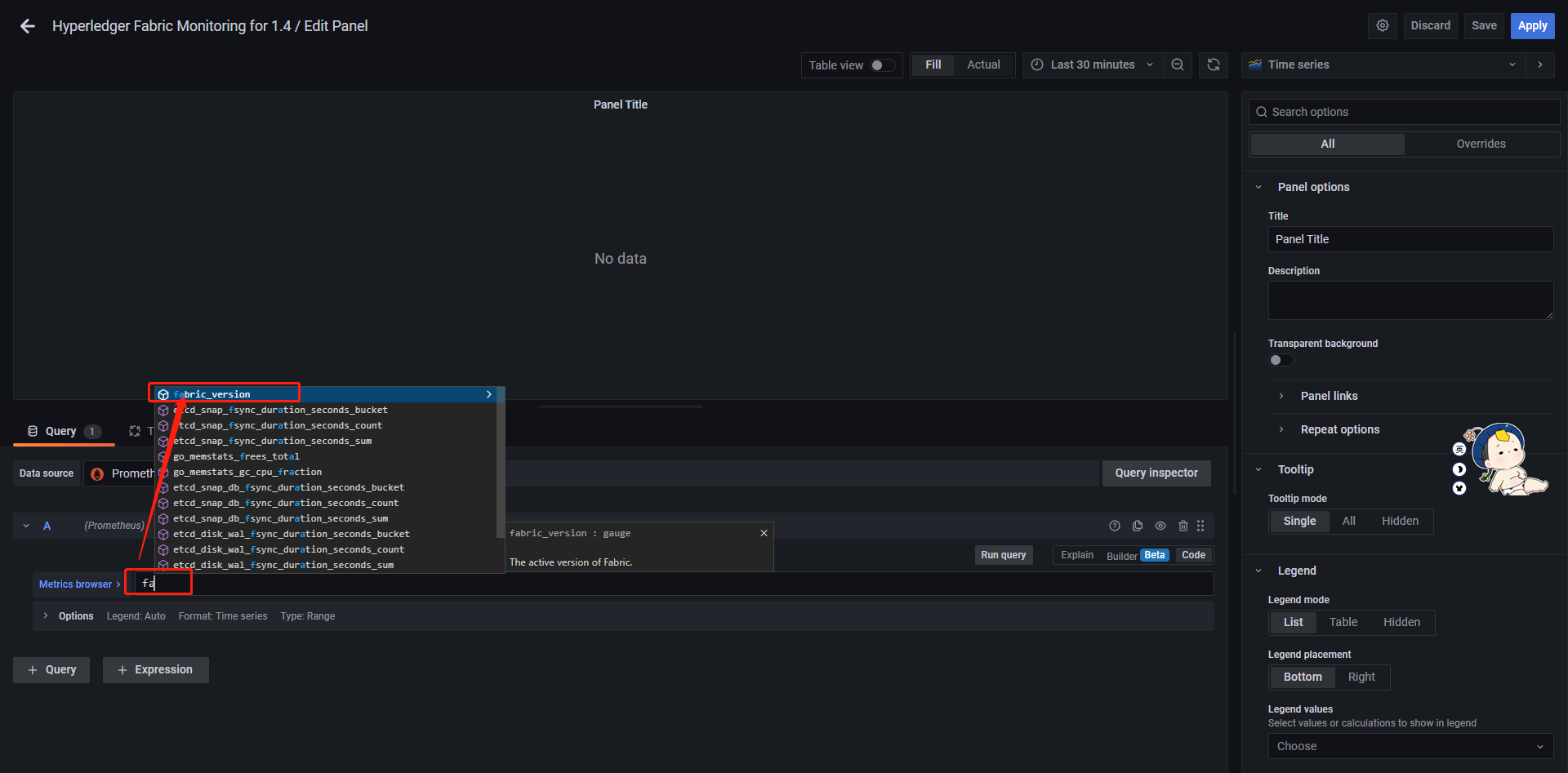Select Actual display mode
1568x773 pixels.
983,64
